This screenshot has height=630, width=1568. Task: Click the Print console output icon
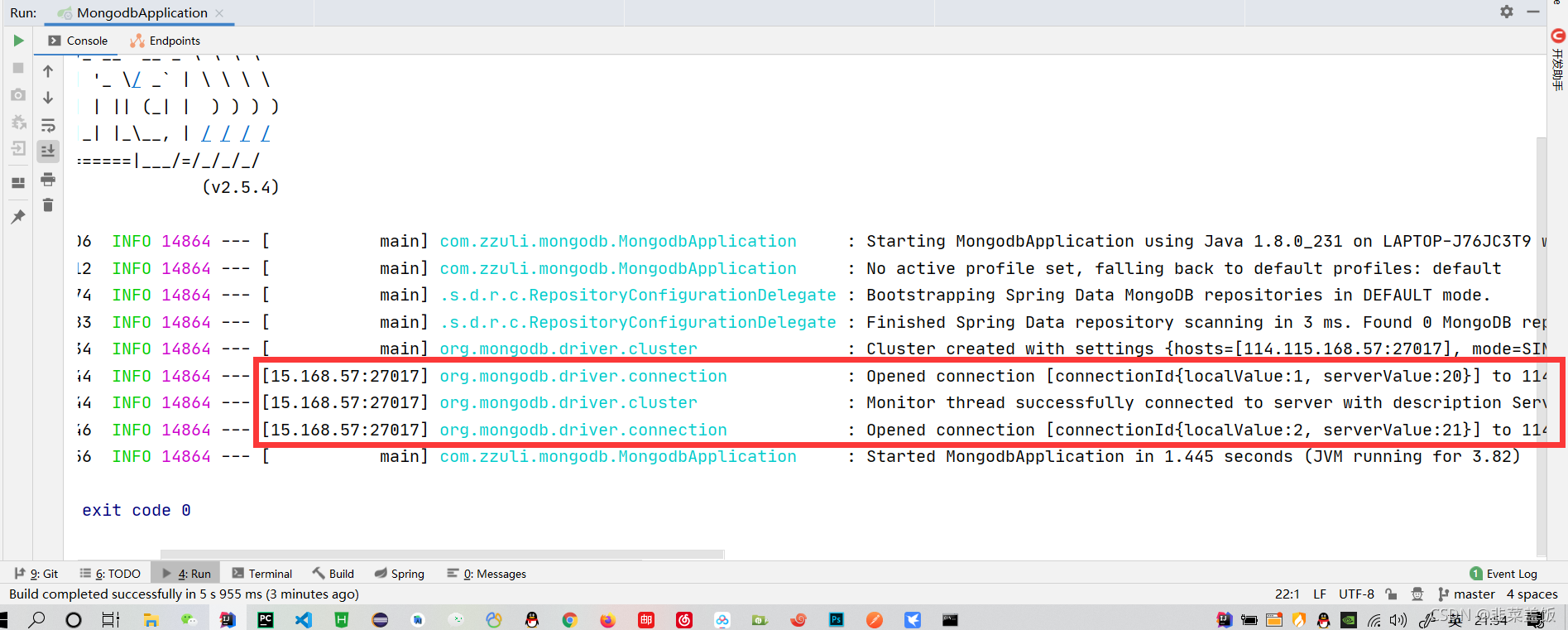tap(48, 179)
